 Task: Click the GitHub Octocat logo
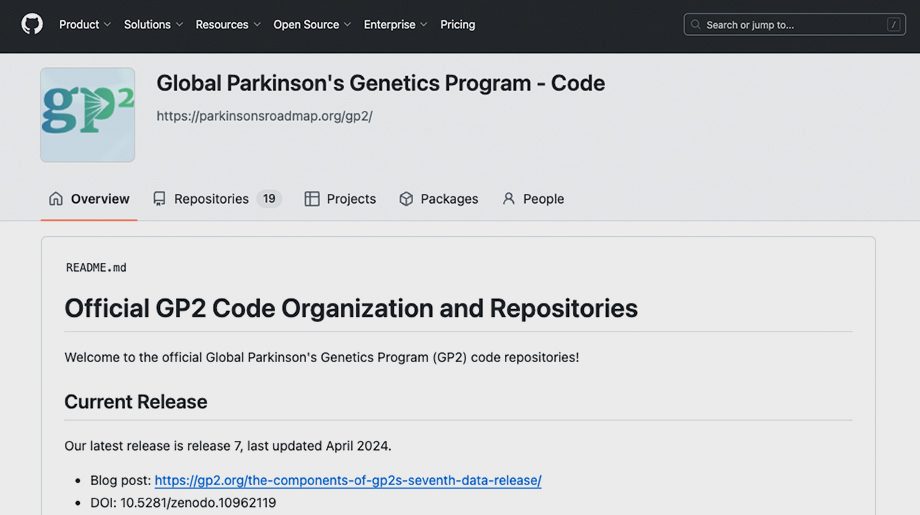pos(32,24)
